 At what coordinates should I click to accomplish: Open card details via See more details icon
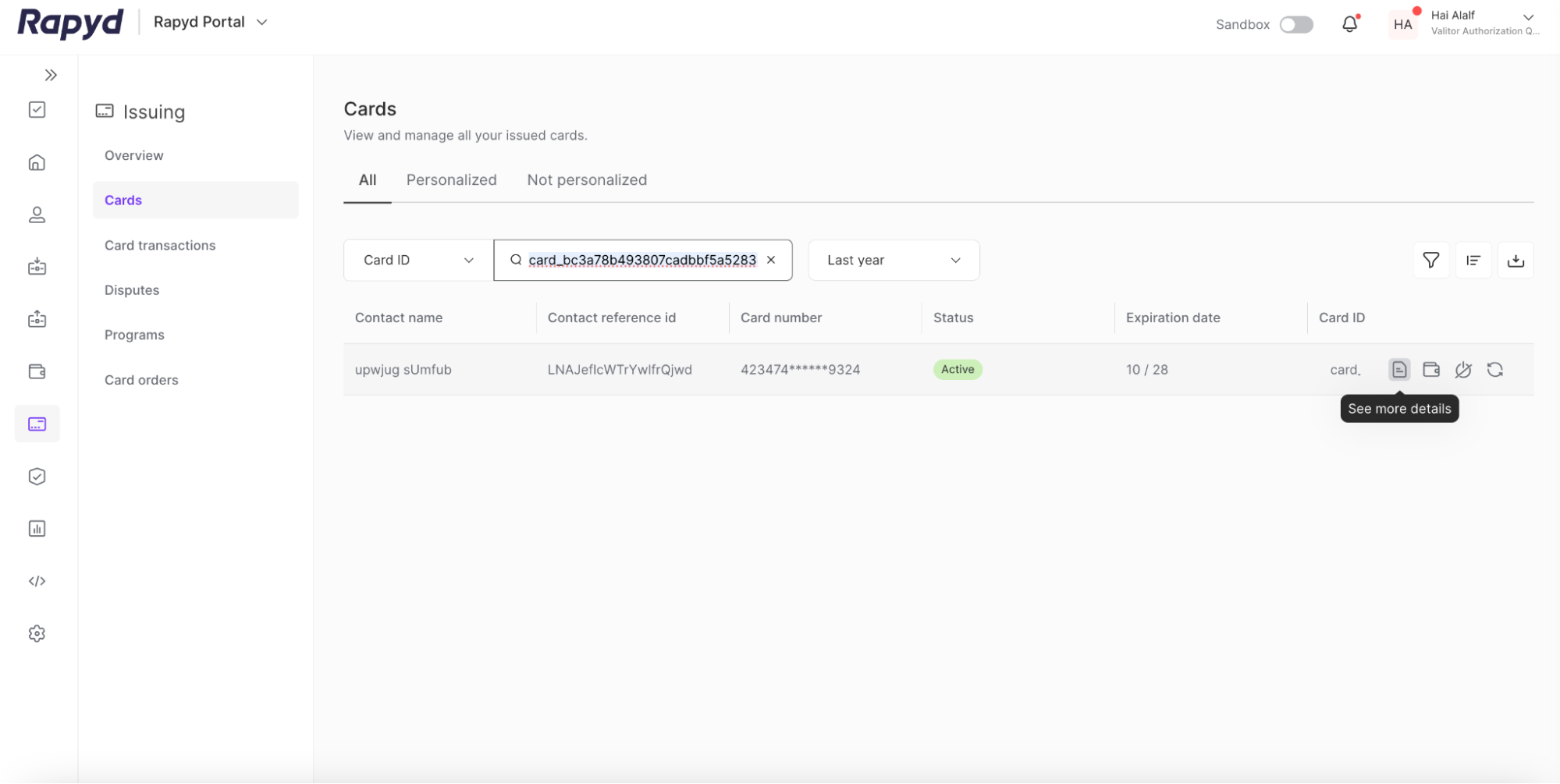click(1398, 370)
